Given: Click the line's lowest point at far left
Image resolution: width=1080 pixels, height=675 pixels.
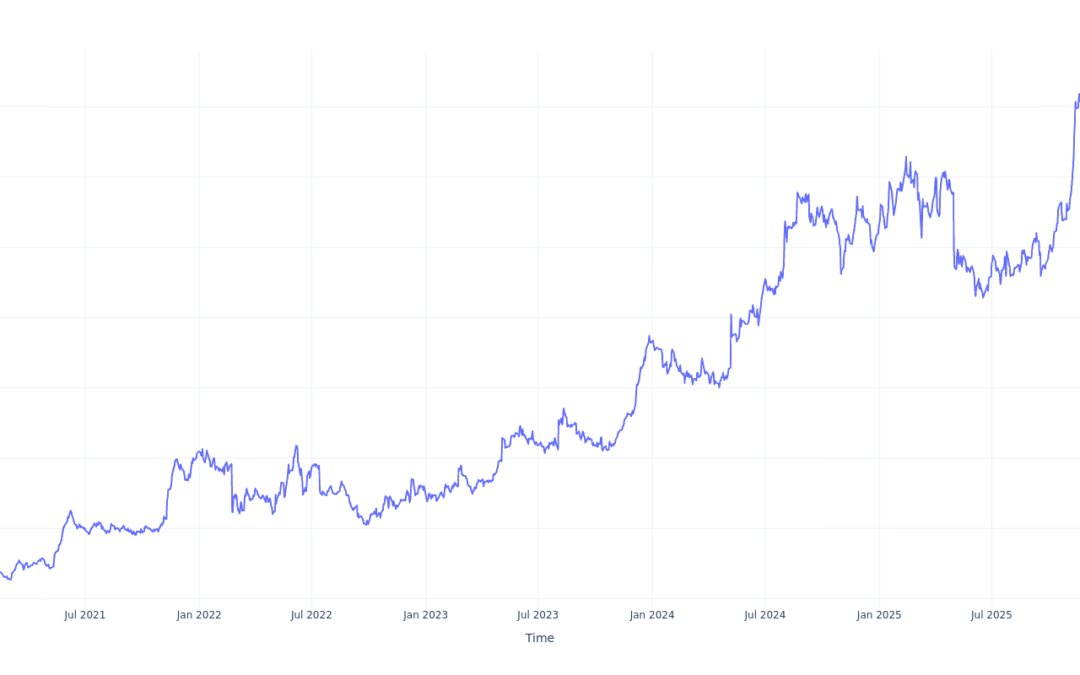Looking at the screenshot, I should tap(10, 579).
